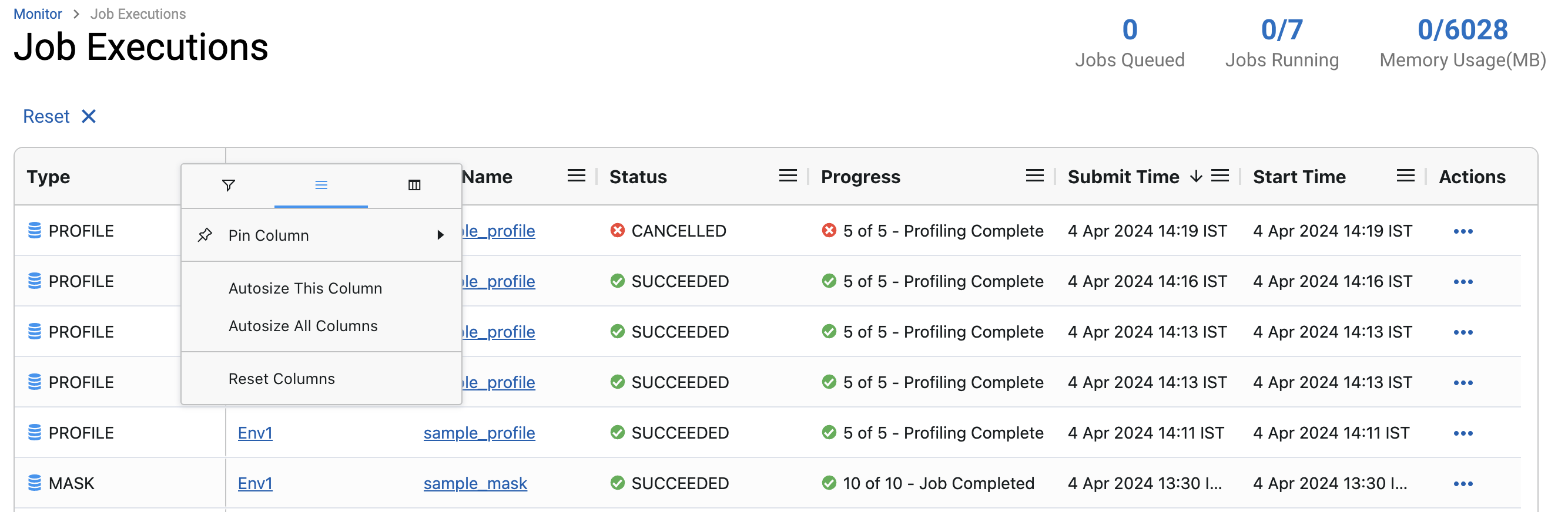Click Submit Time 4 Apr 2024 14:16 IST
Screen dimensions: 1568x512
[x=1147, y=281]
